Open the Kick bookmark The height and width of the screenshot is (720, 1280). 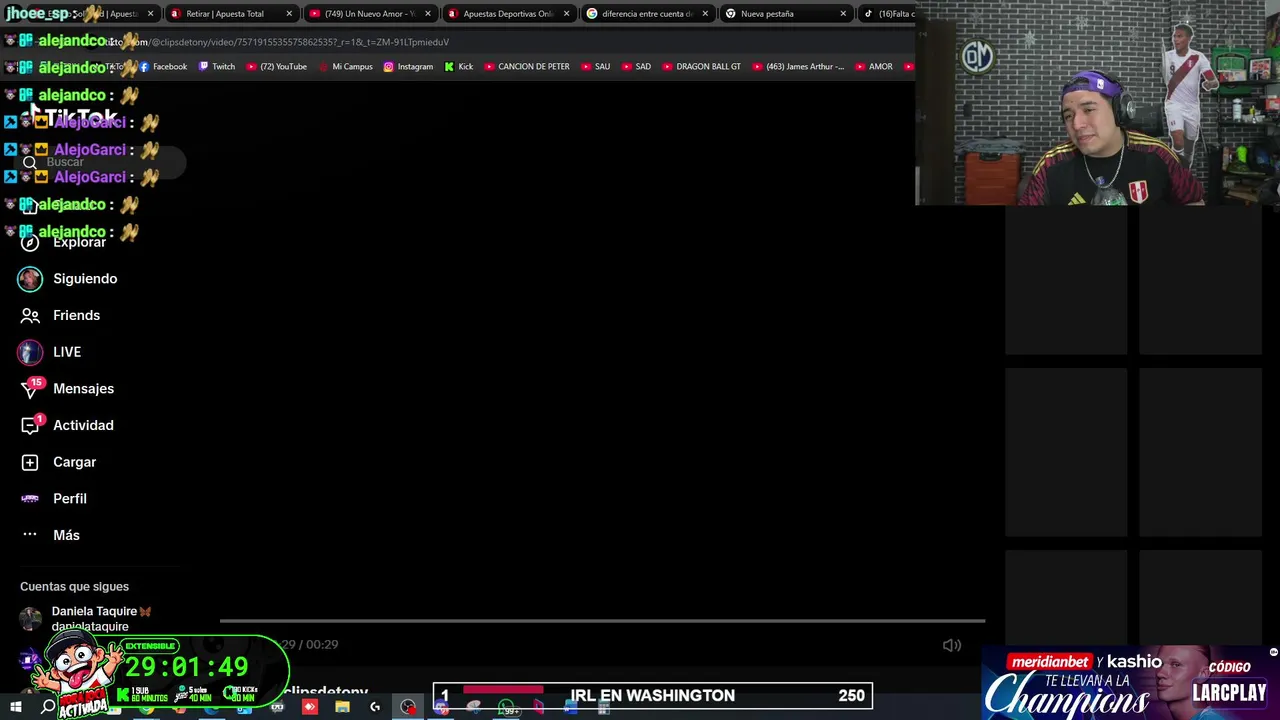pos(459,67)
